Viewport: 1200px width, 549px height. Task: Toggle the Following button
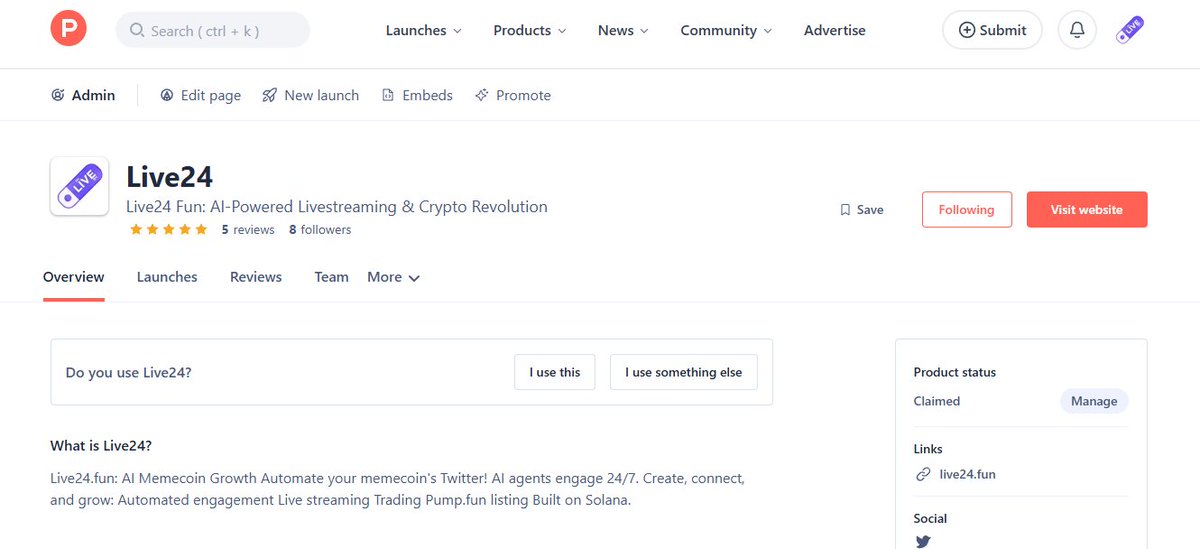tap(966, 210)
